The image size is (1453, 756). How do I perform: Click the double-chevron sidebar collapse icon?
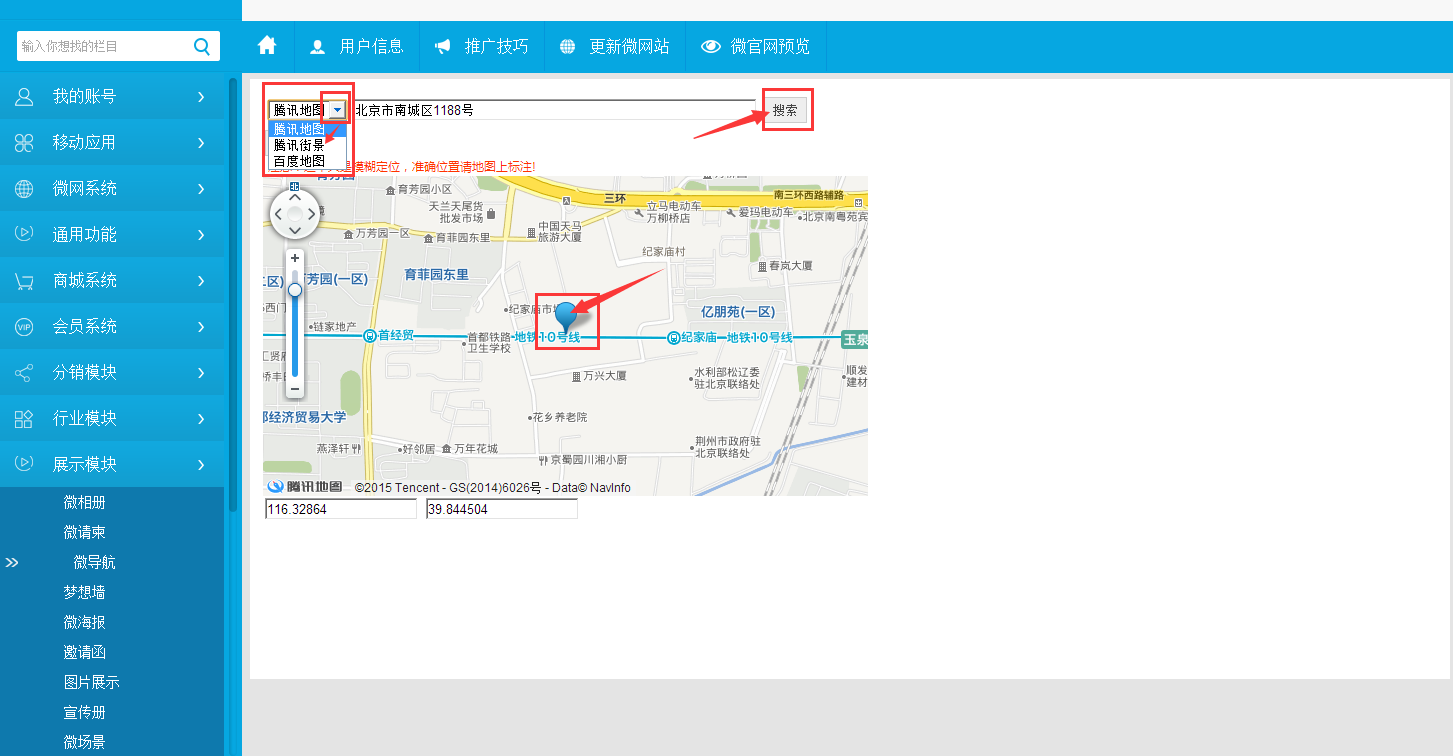pyautogui.click(x=12, y=563)
